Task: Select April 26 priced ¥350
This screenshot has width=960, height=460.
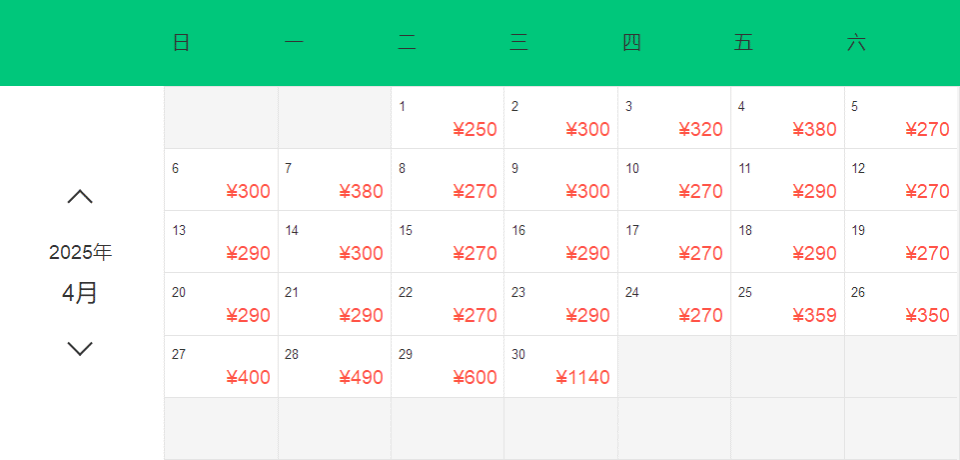Action: (901, 304)
